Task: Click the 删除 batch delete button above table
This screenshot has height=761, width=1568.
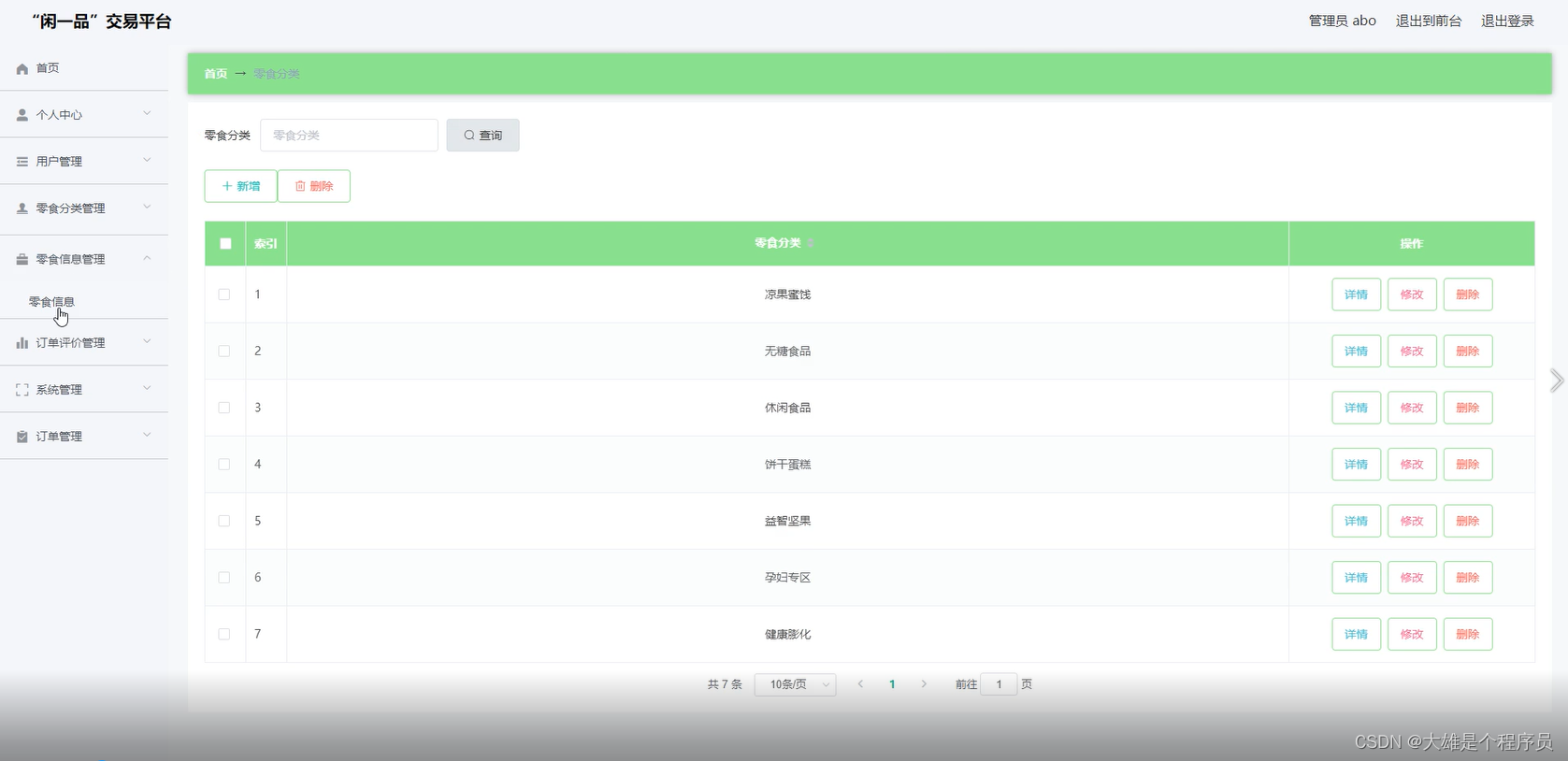Action: [314, 186]
